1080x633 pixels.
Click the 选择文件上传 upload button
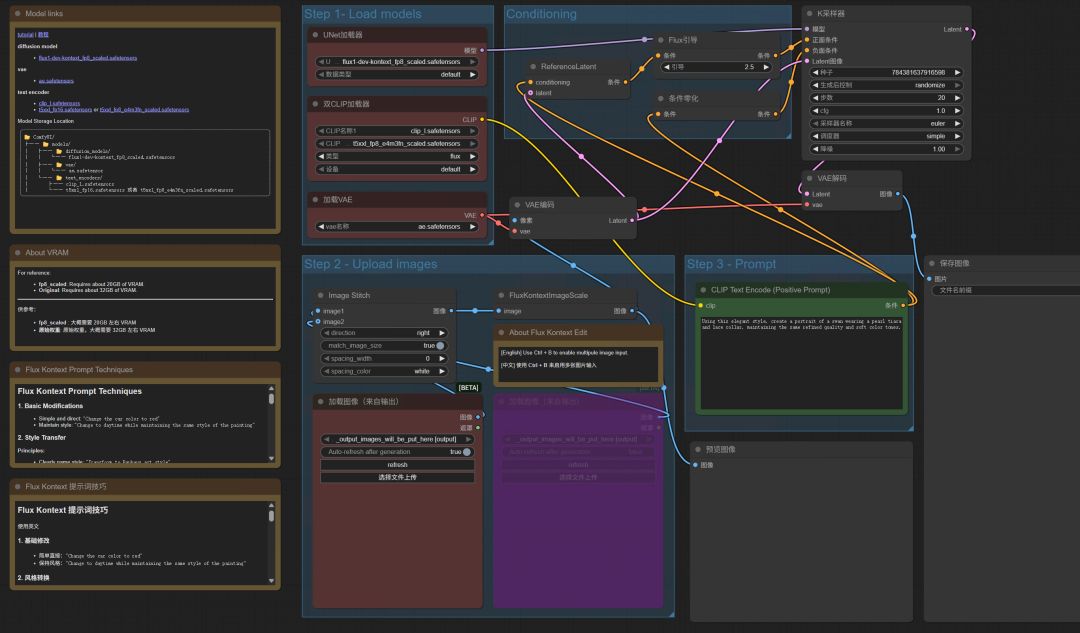tap(397, 478)
